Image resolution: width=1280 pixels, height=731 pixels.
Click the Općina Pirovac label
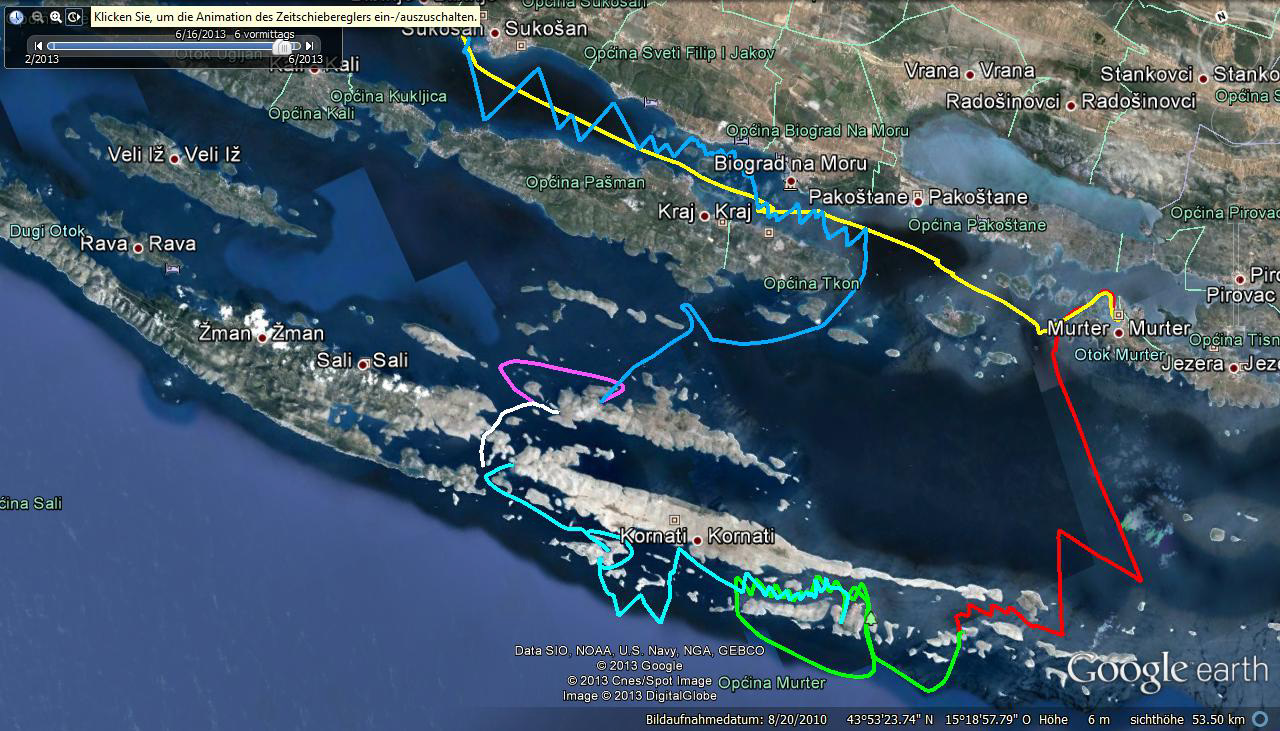pos(1226,213)
